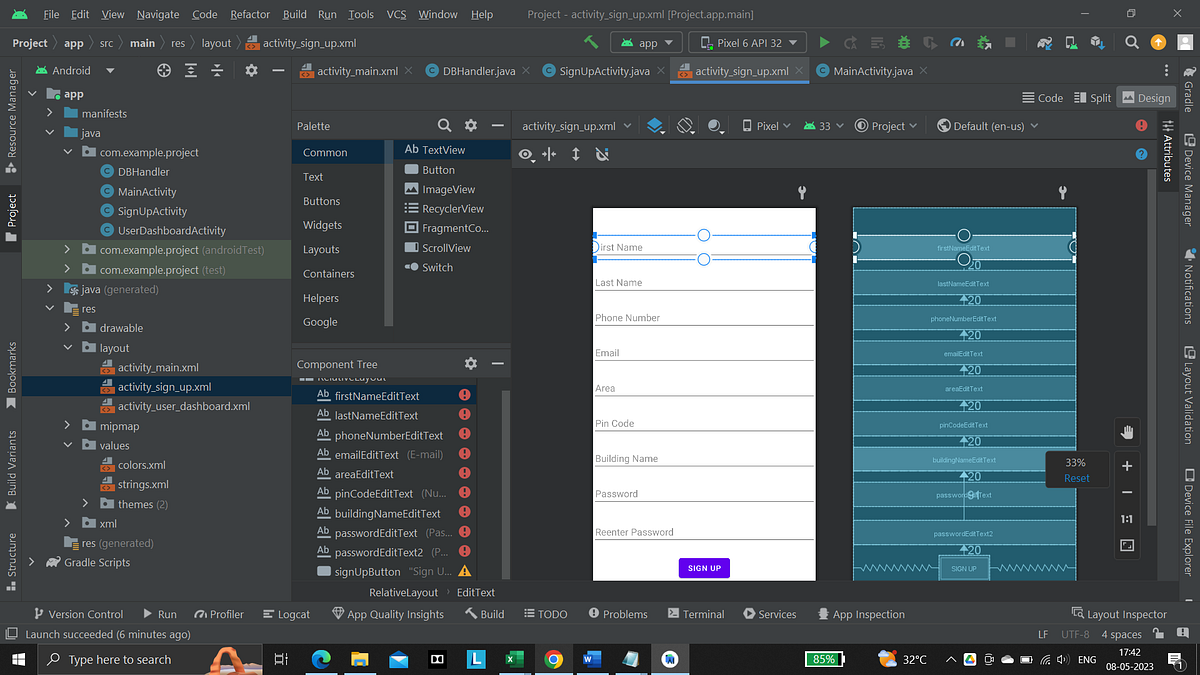This screenshot has height=675, width=1200.
Task: Start debugging using the bug icon
Action: click(x=903, y=42)
